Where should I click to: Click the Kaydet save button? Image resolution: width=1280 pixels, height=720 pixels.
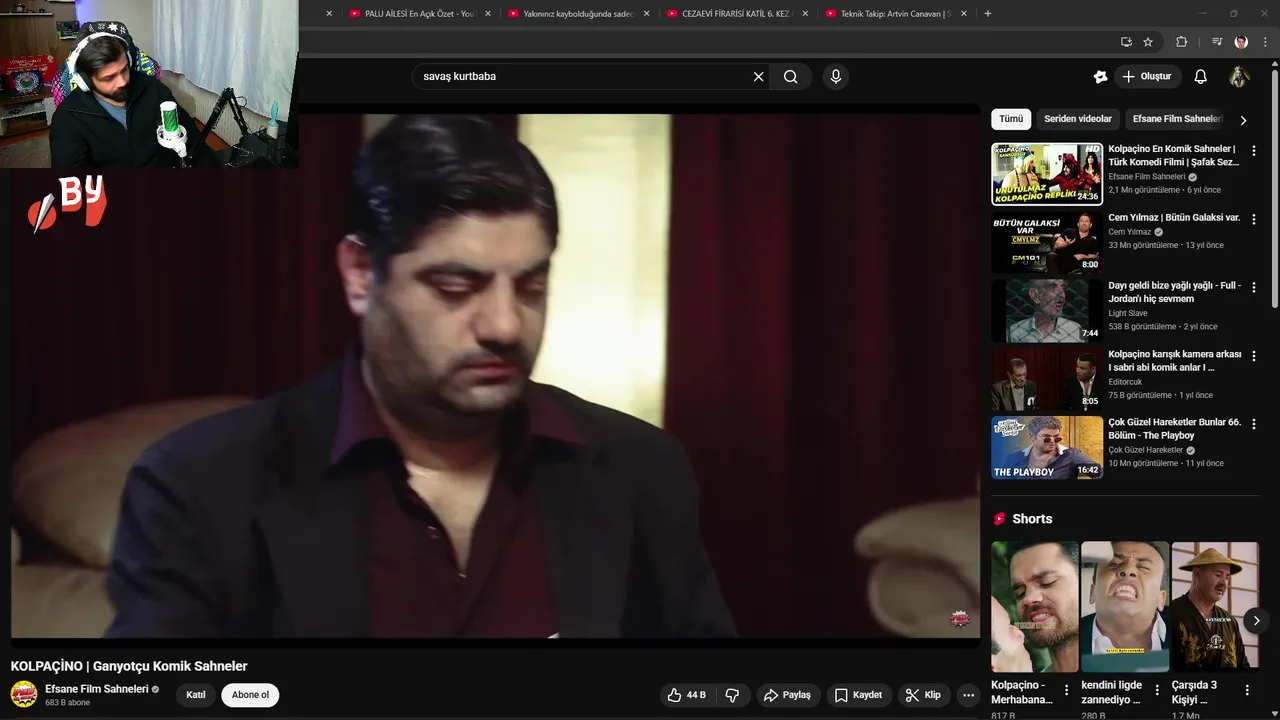[858, 695]
